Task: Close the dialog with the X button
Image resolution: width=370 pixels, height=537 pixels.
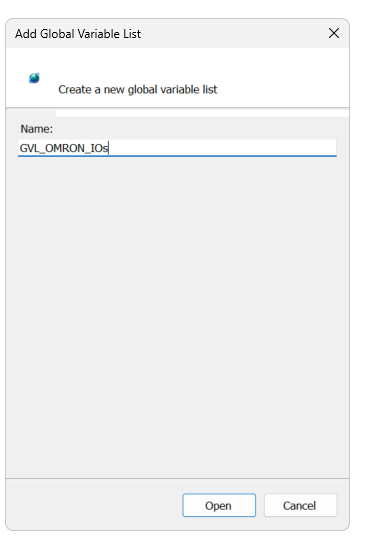Action: (334, 33)
